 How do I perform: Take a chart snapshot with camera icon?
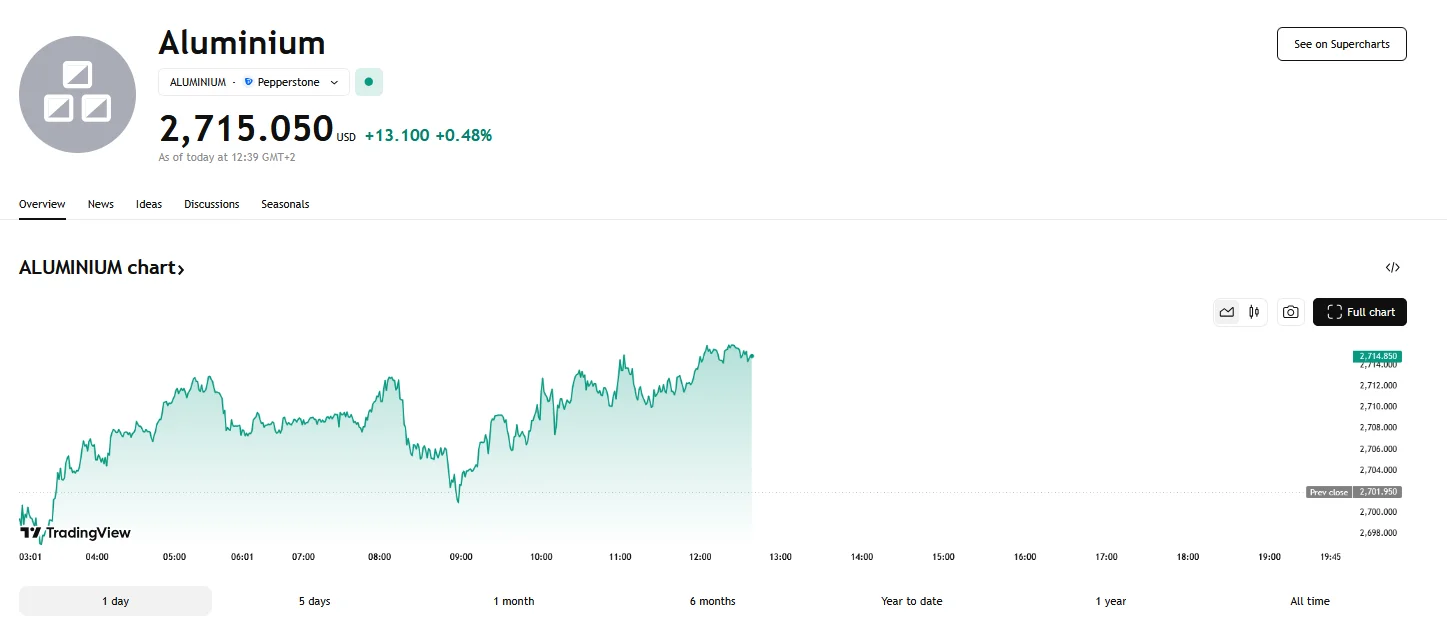1291,312
